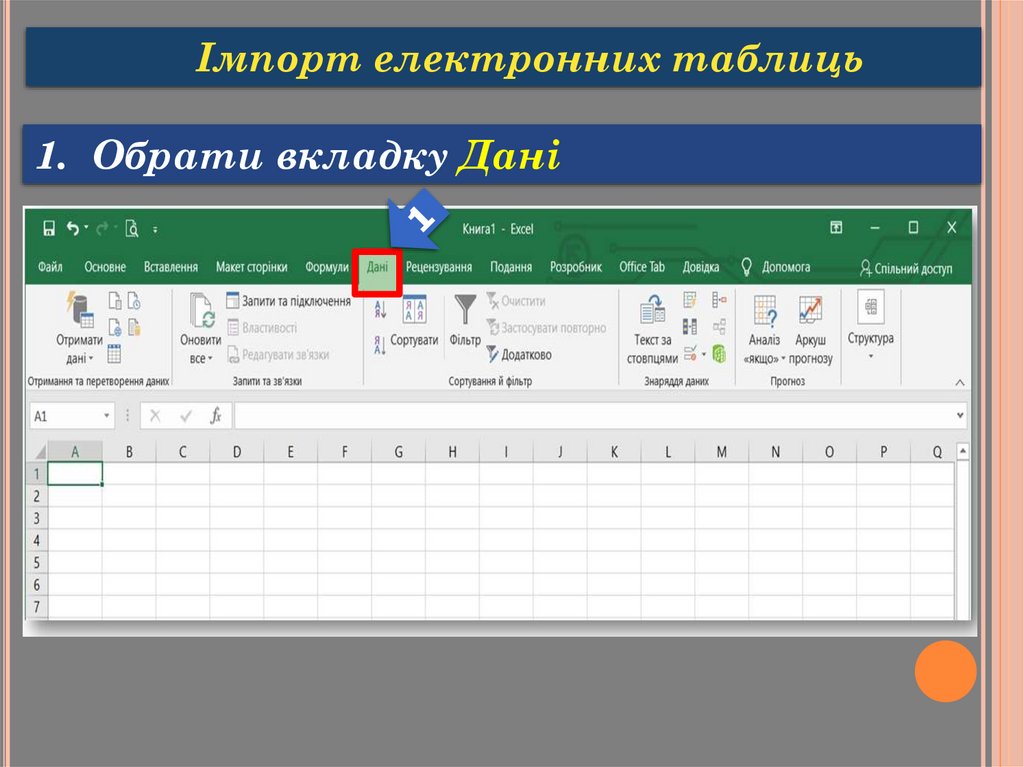Switch to the Формули tab

[327, 267]
